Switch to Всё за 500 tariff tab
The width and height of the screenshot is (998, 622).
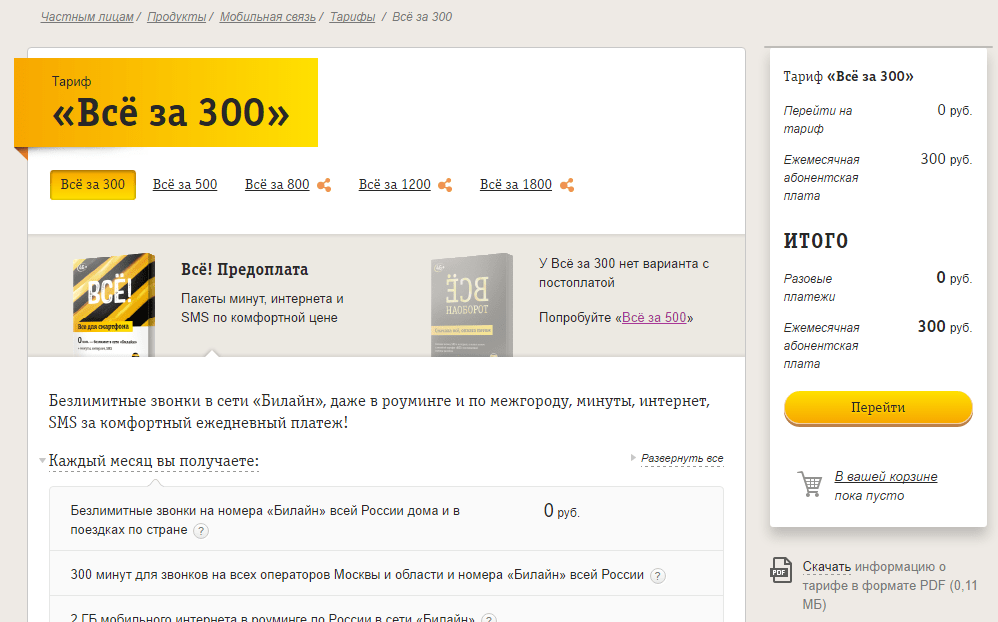pyautogui.click(x=185, y=185)
